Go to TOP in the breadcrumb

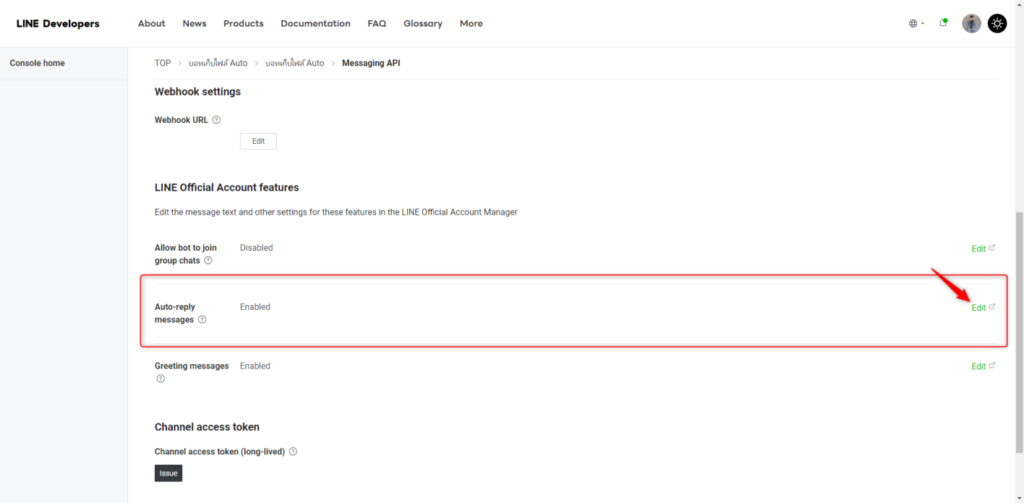(163, 63)
